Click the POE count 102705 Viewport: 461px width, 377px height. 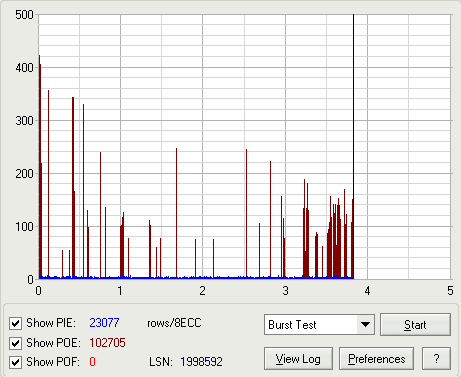point(107,343)
